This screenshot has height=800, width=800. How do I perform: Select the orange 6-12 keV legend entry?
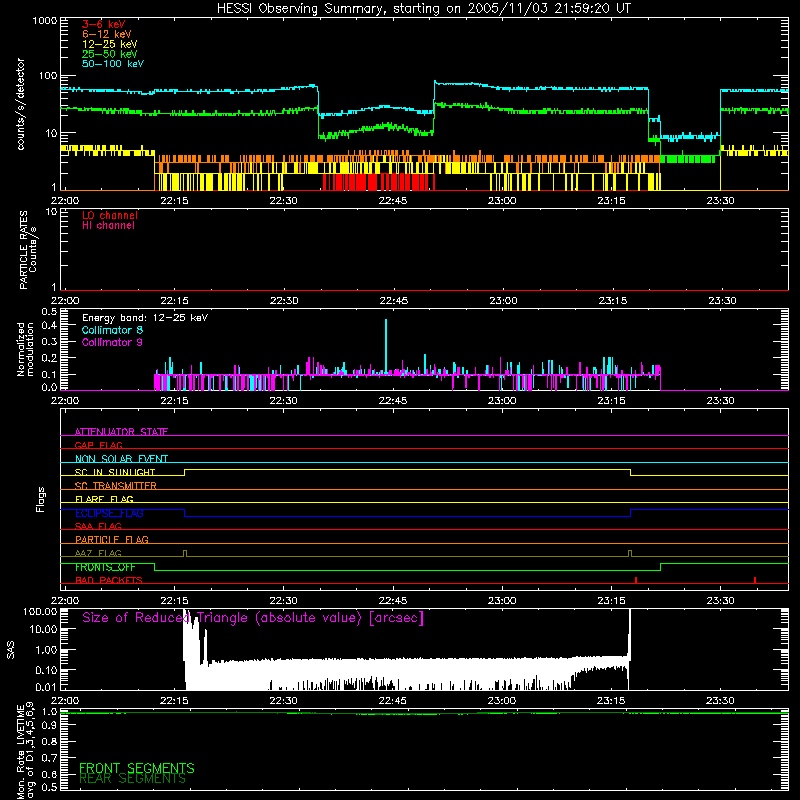coord(106,34)
